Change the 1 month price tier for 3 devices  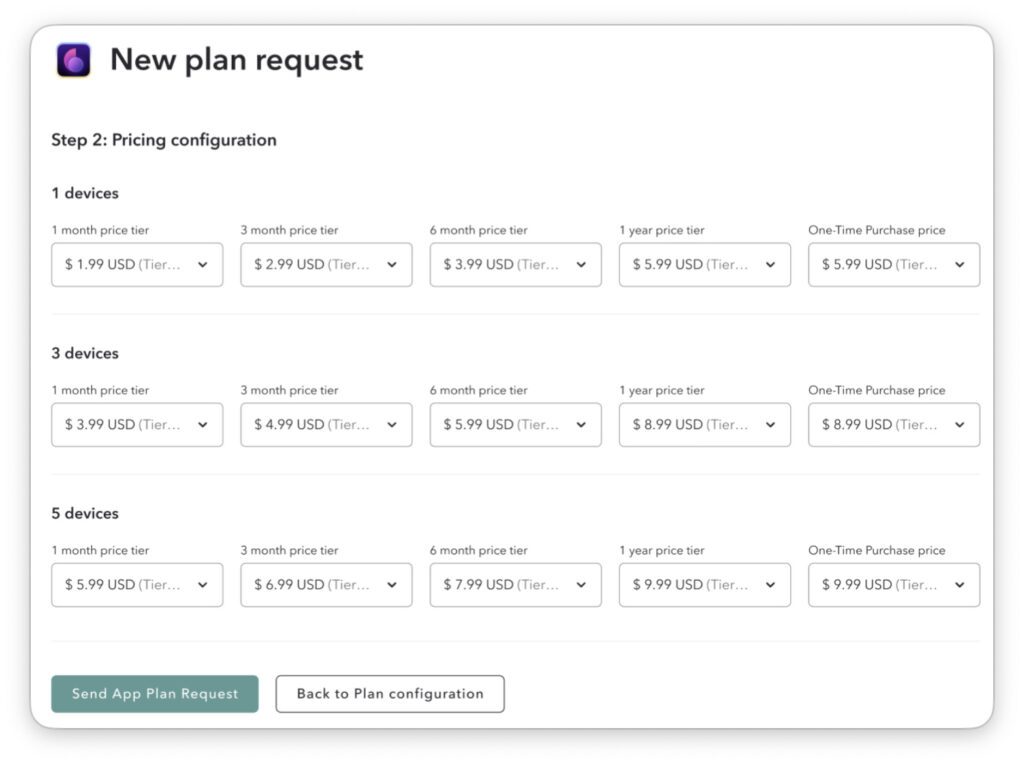[136, 424]
